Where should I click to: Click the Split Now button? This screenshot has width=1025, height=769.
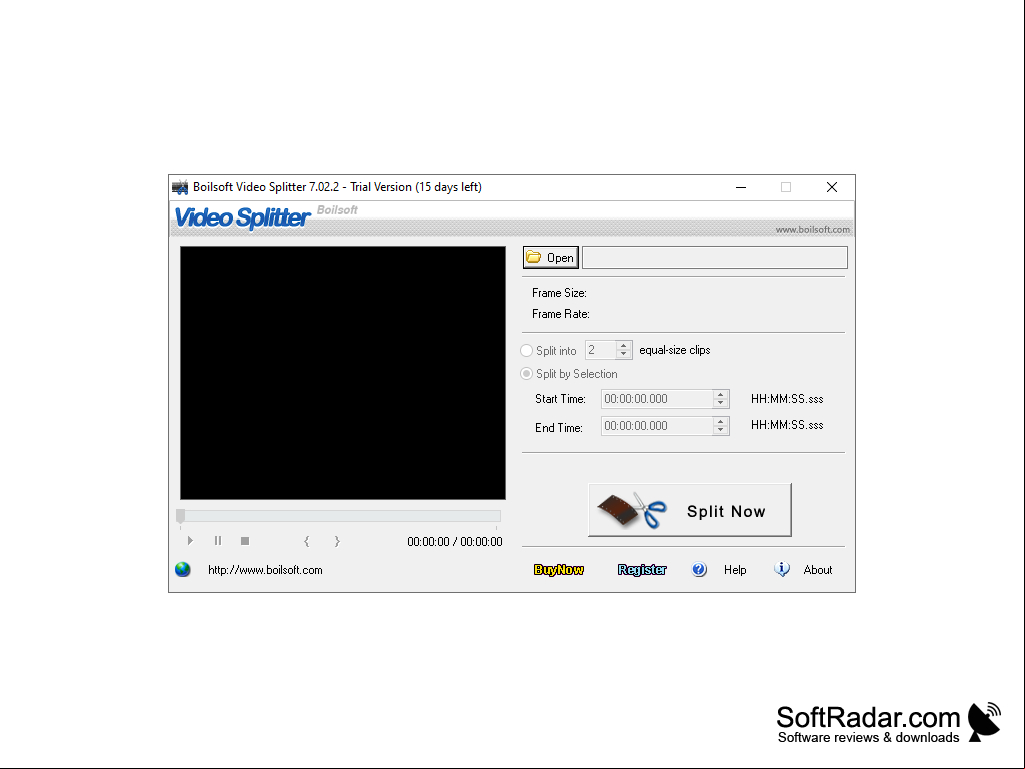click(690, 510)
